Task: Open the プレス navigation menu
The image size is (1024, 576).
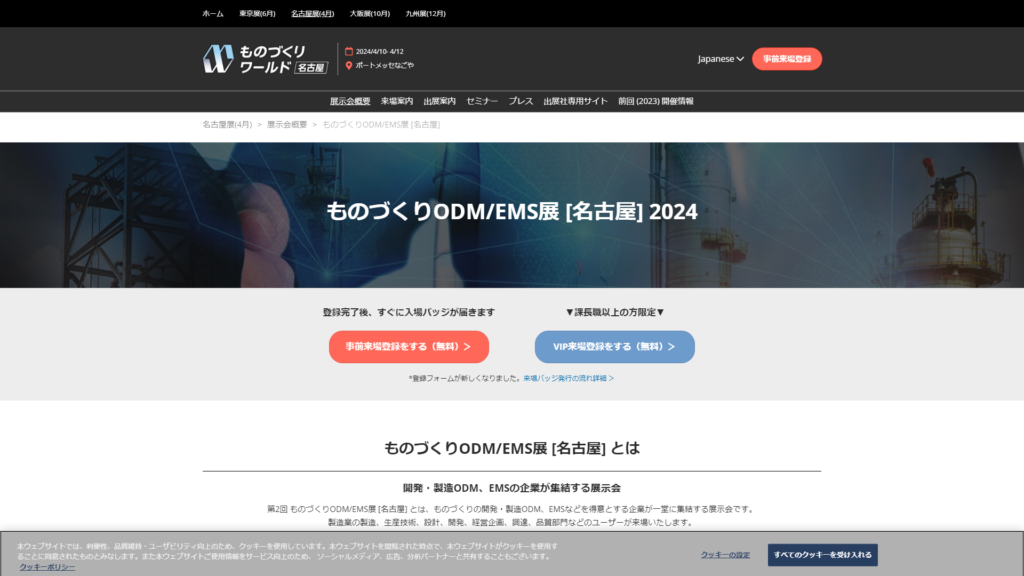Action: (520, 101)
